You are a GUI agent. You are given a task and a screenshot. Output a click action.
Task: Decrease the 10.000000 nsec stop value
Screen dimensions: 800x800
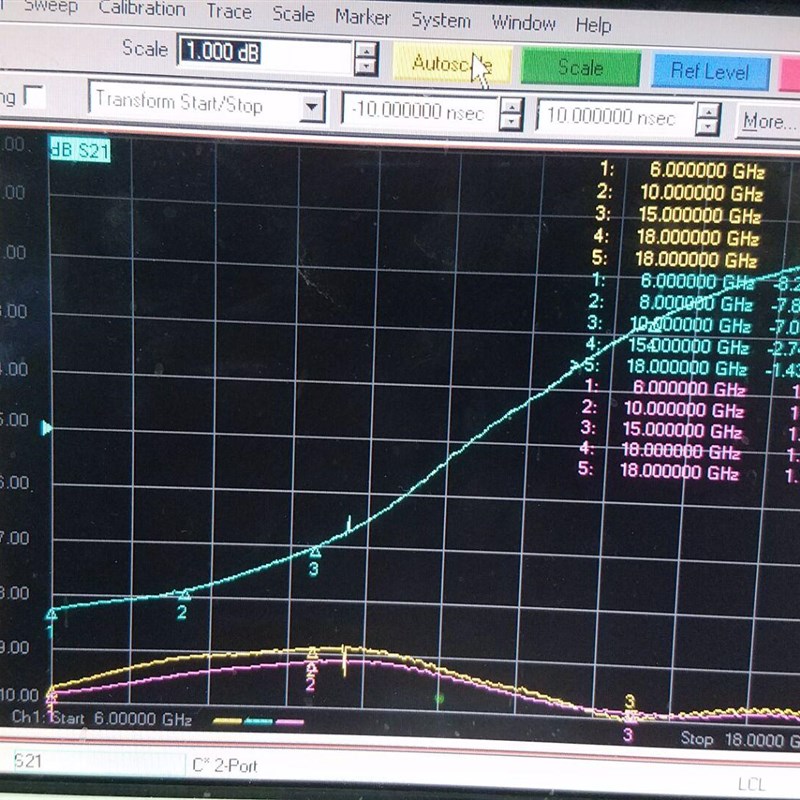(708, 128)
